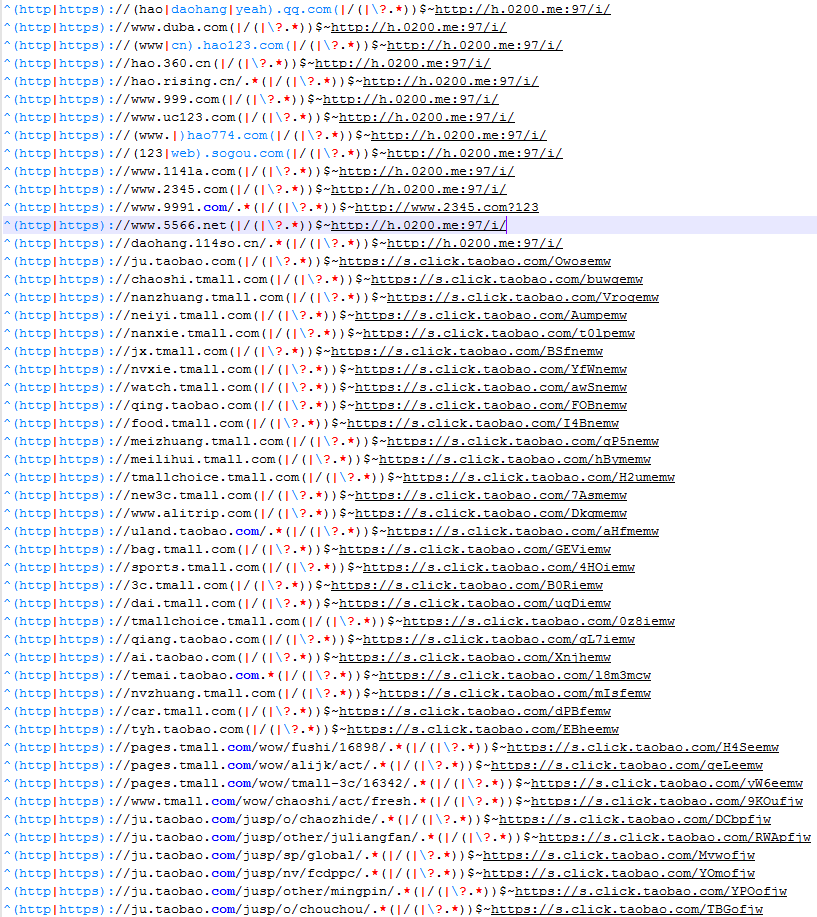This screenshot has height=917, width=817.
Task: Click the 'www.2345.com(' pattern text
Action: (183, 189)
